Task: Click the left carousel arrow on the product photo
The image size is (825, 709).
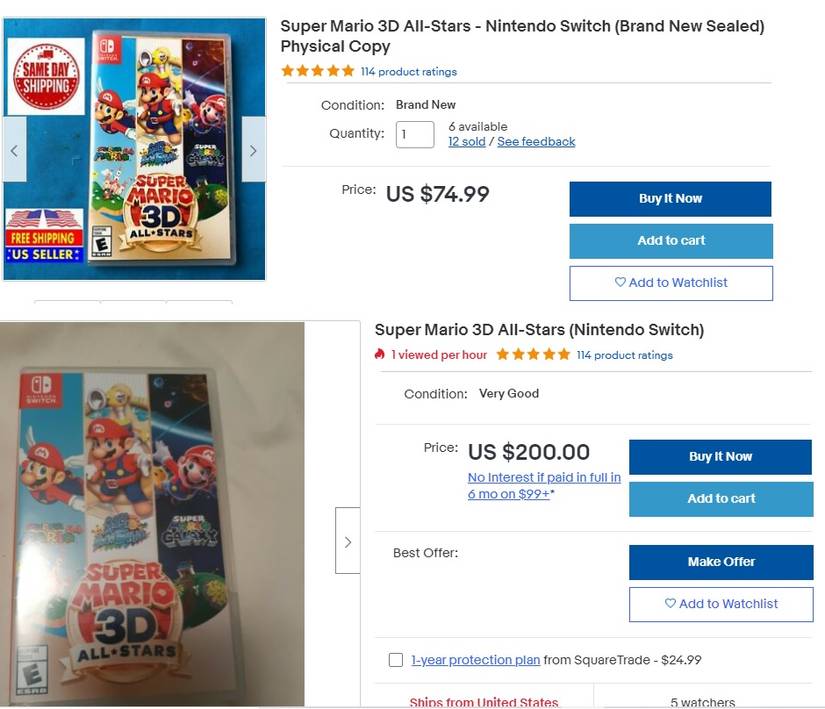Action: tap(14, 149)
